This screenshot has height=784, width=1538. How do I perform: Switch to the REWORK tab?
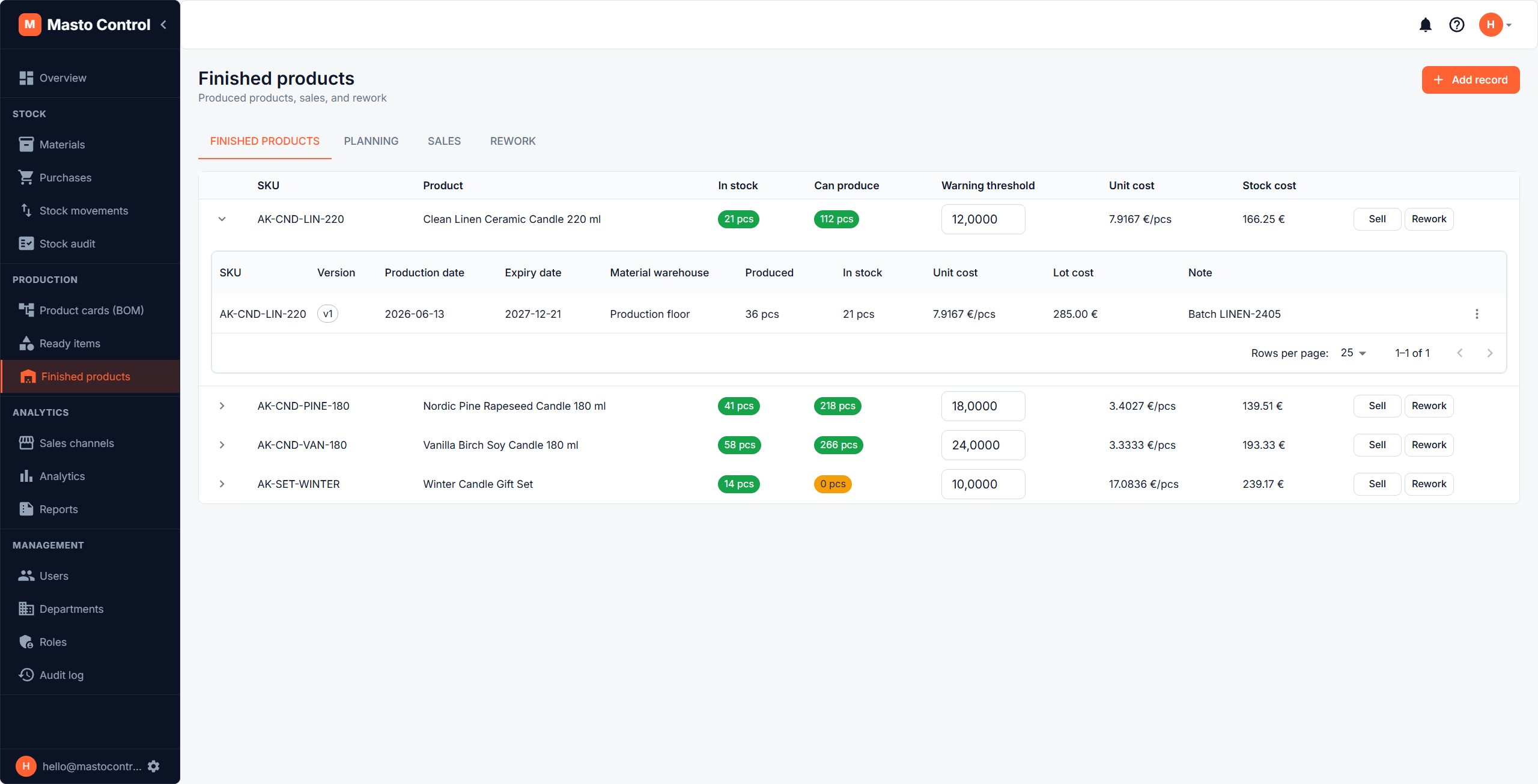coord(512,141)
